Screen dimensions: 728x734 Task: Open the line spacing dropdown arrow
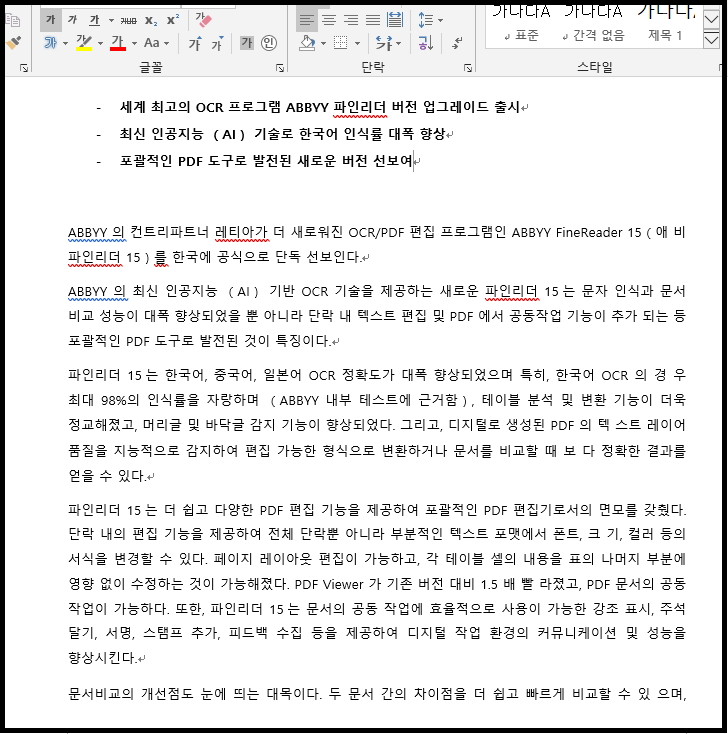(x=440, y=20)
